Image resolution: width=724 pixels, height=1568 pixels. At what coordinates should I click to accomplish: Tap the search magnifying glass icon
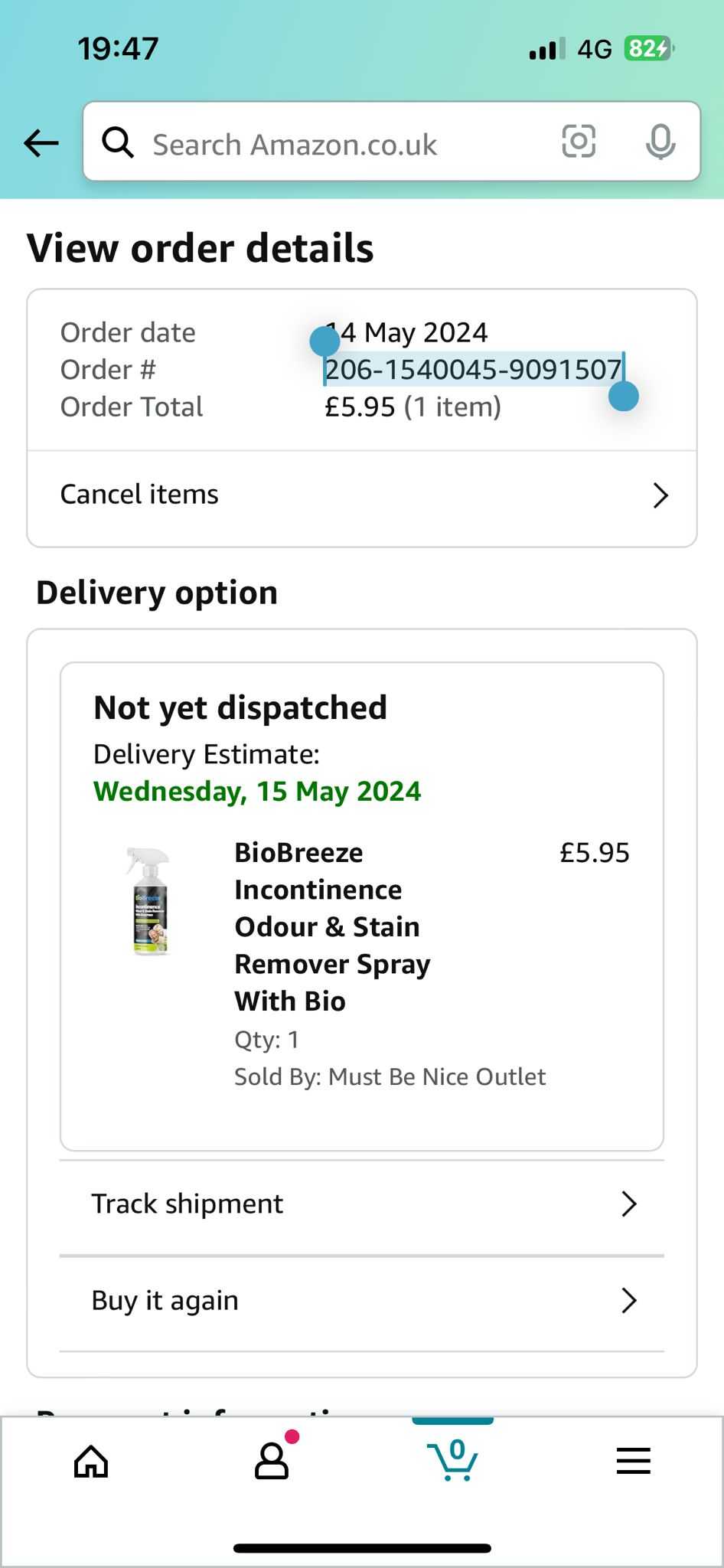click(118, 142)
